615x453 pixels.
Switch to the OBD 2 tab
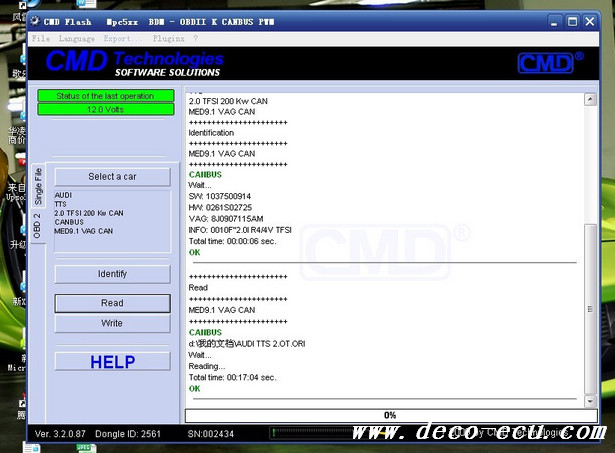(x=37, y=226)
